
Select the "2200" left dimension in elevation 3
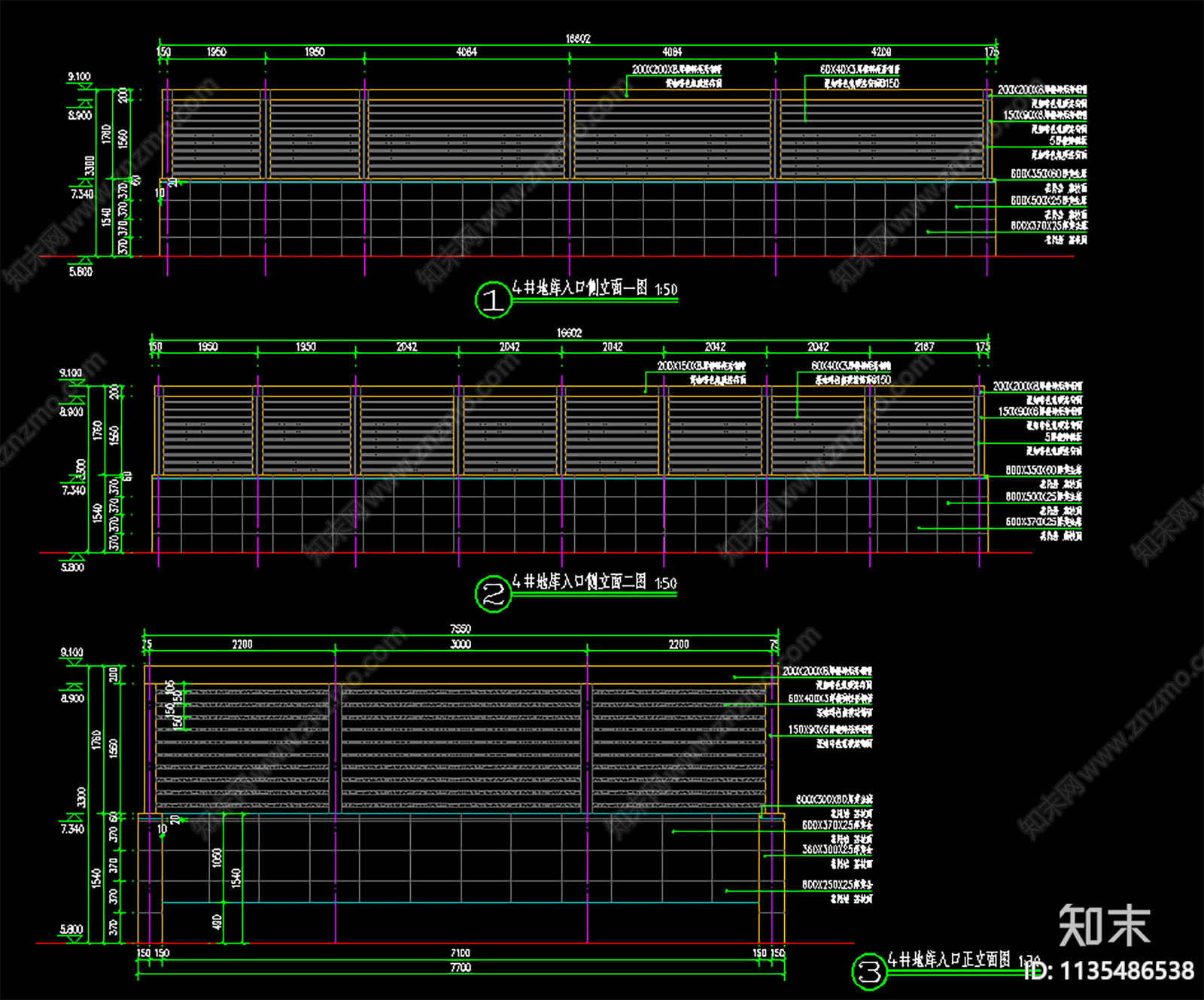coord(242,644)
